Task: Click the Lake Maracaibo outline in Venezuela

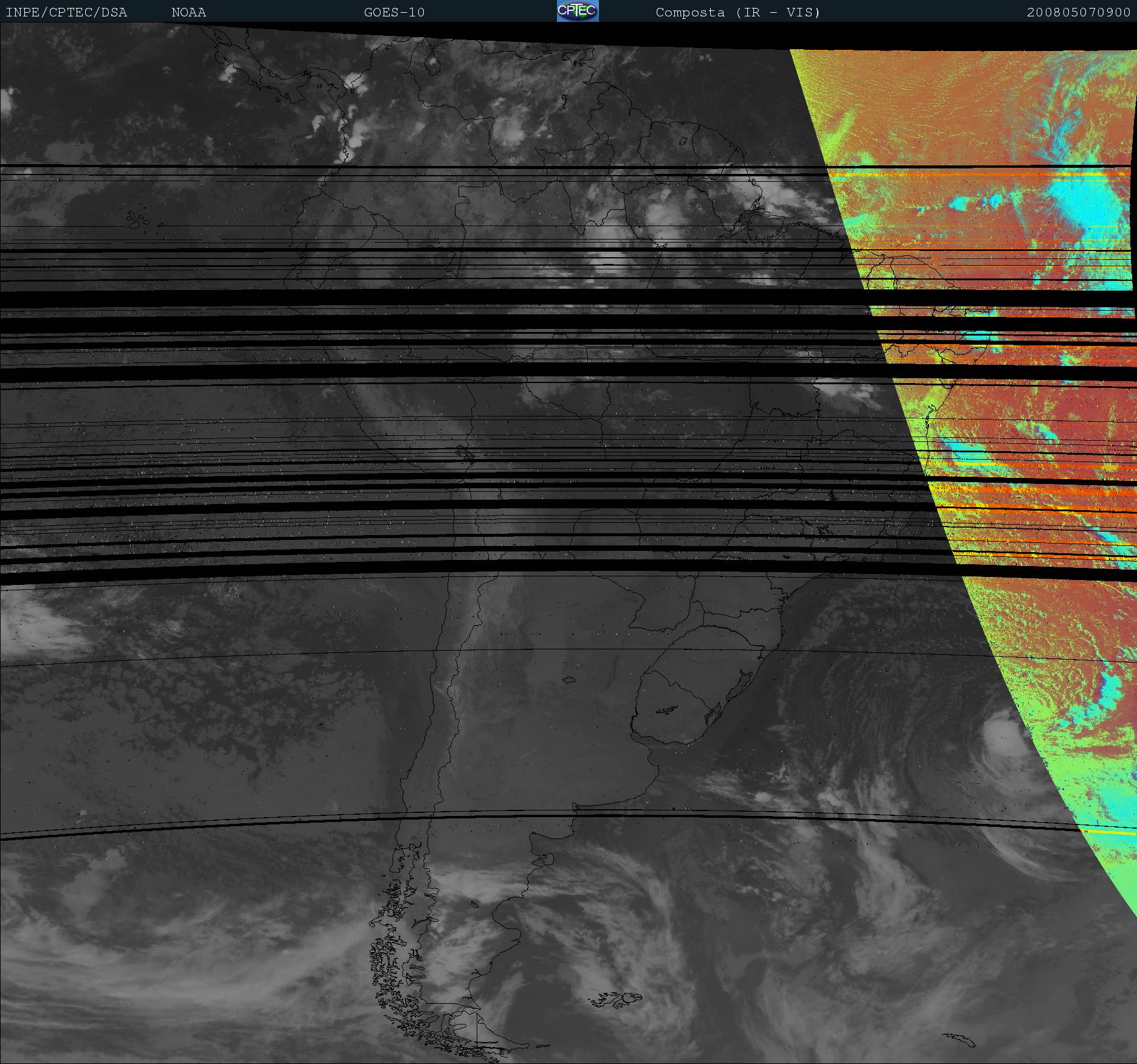Action: 432,63
